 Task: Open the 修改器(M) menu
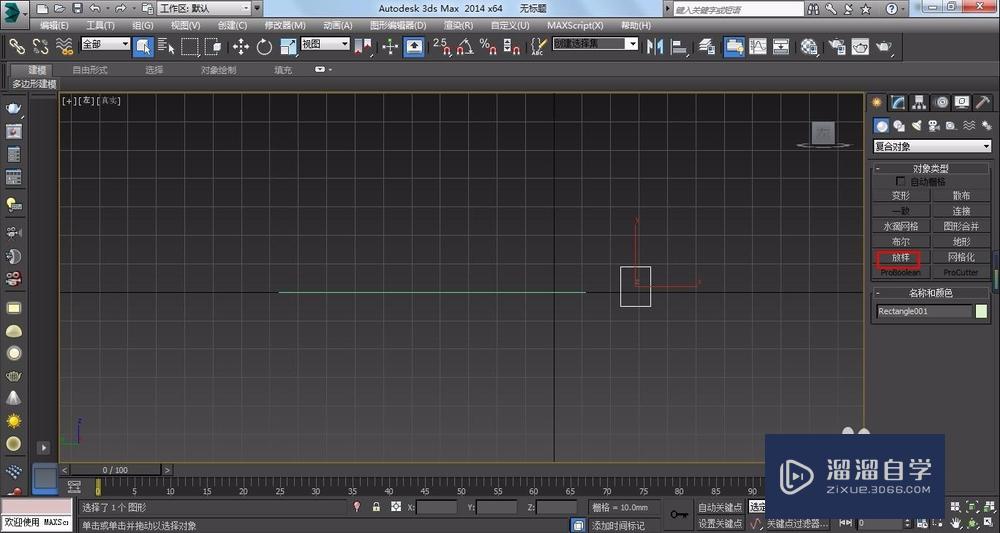click(x=285, y=25)
